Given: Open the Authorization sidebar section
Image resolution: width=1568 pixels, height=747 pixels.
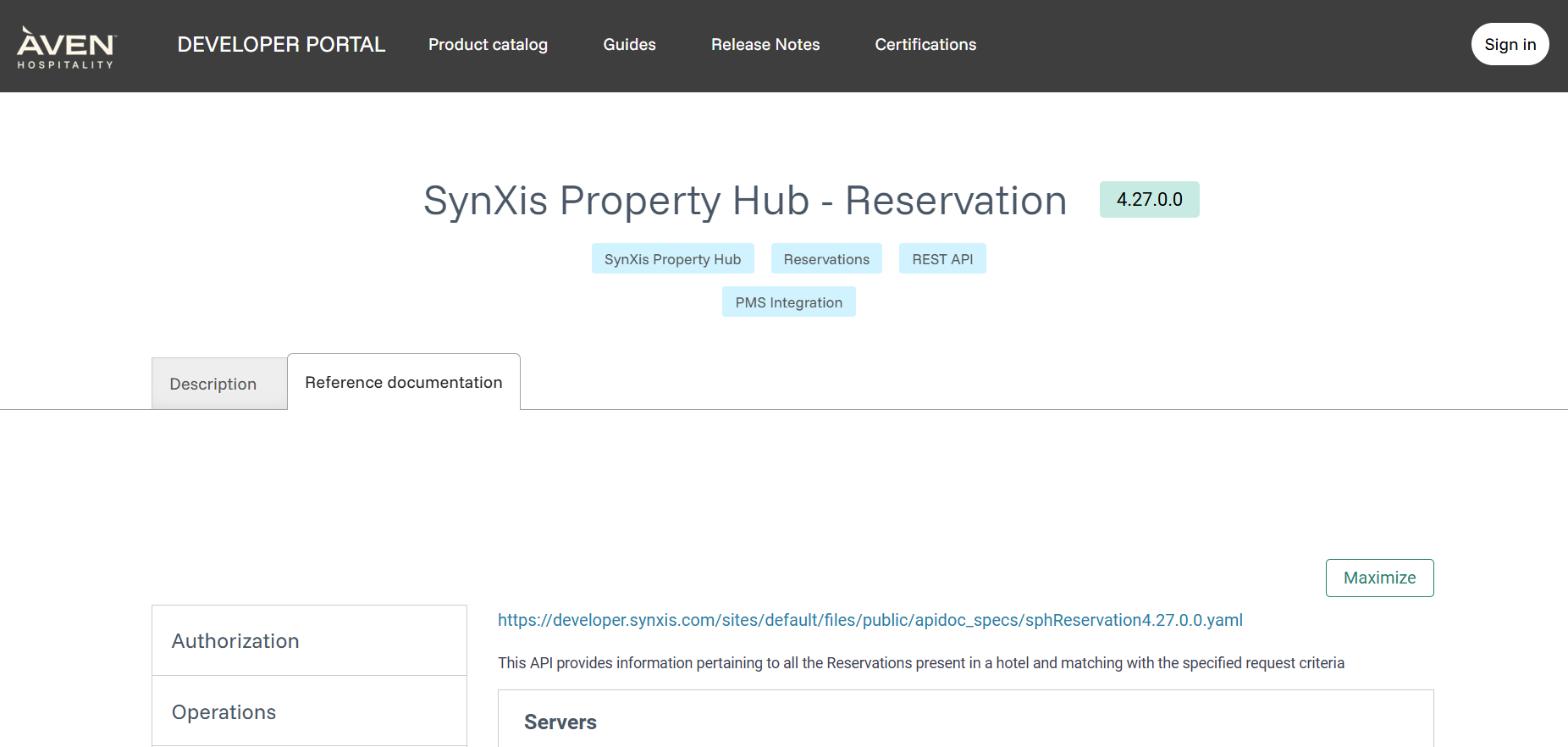Looking at the screenshot, I should (309, 641).
